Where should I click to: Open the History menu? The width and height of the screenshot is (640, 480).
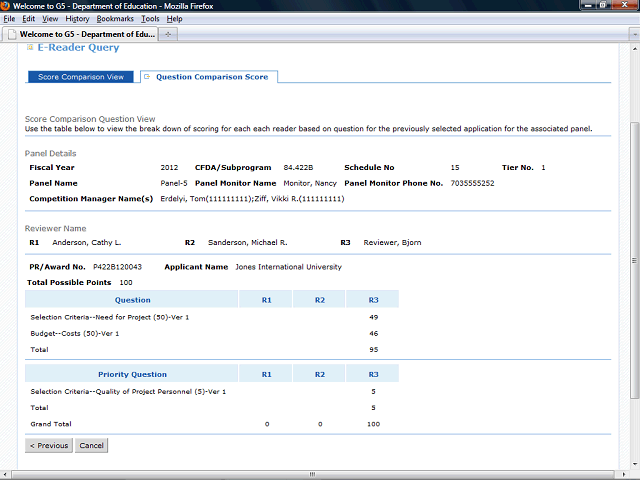[77, 19]
